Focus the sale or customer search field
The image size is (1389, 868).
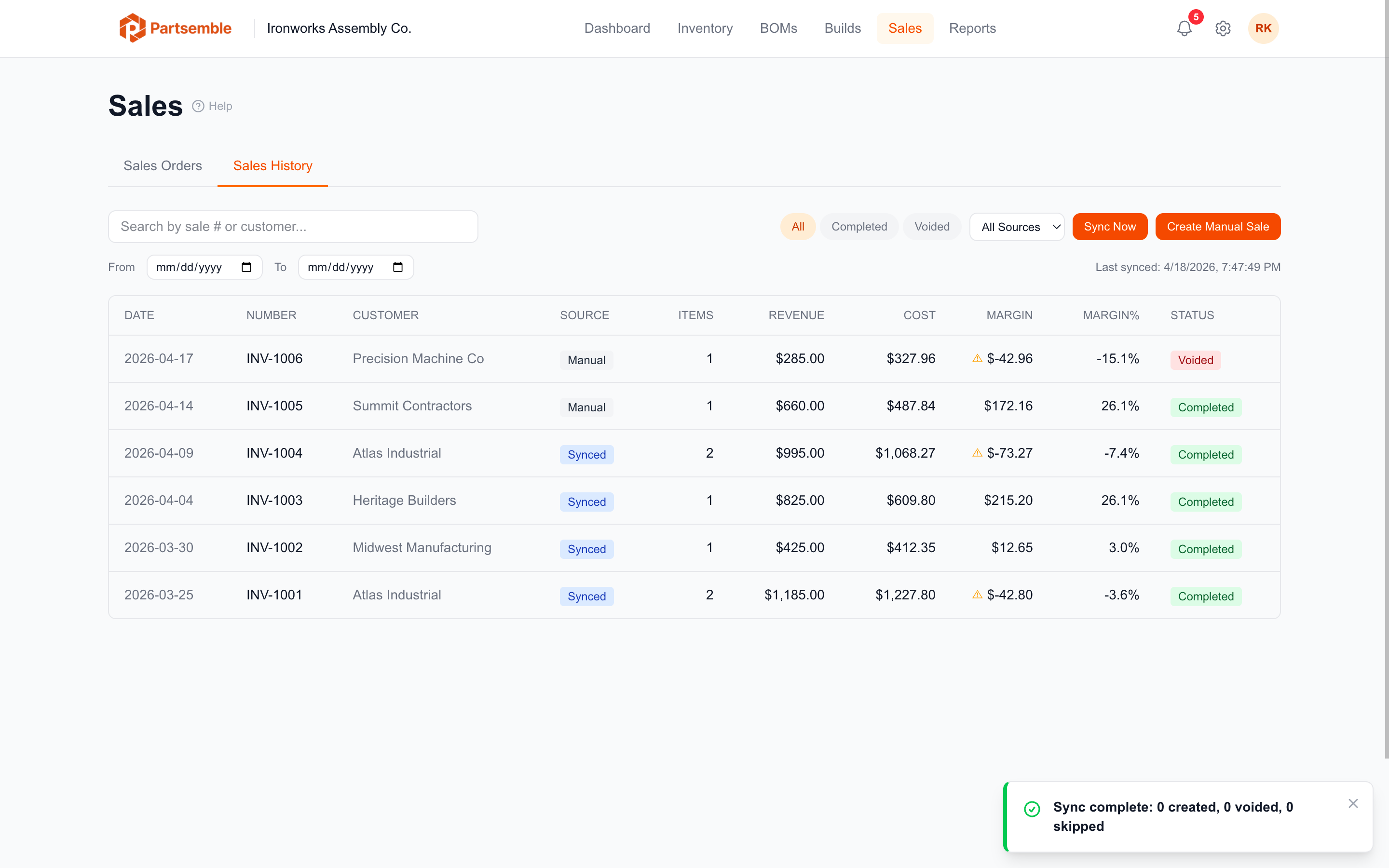point(293,227)
